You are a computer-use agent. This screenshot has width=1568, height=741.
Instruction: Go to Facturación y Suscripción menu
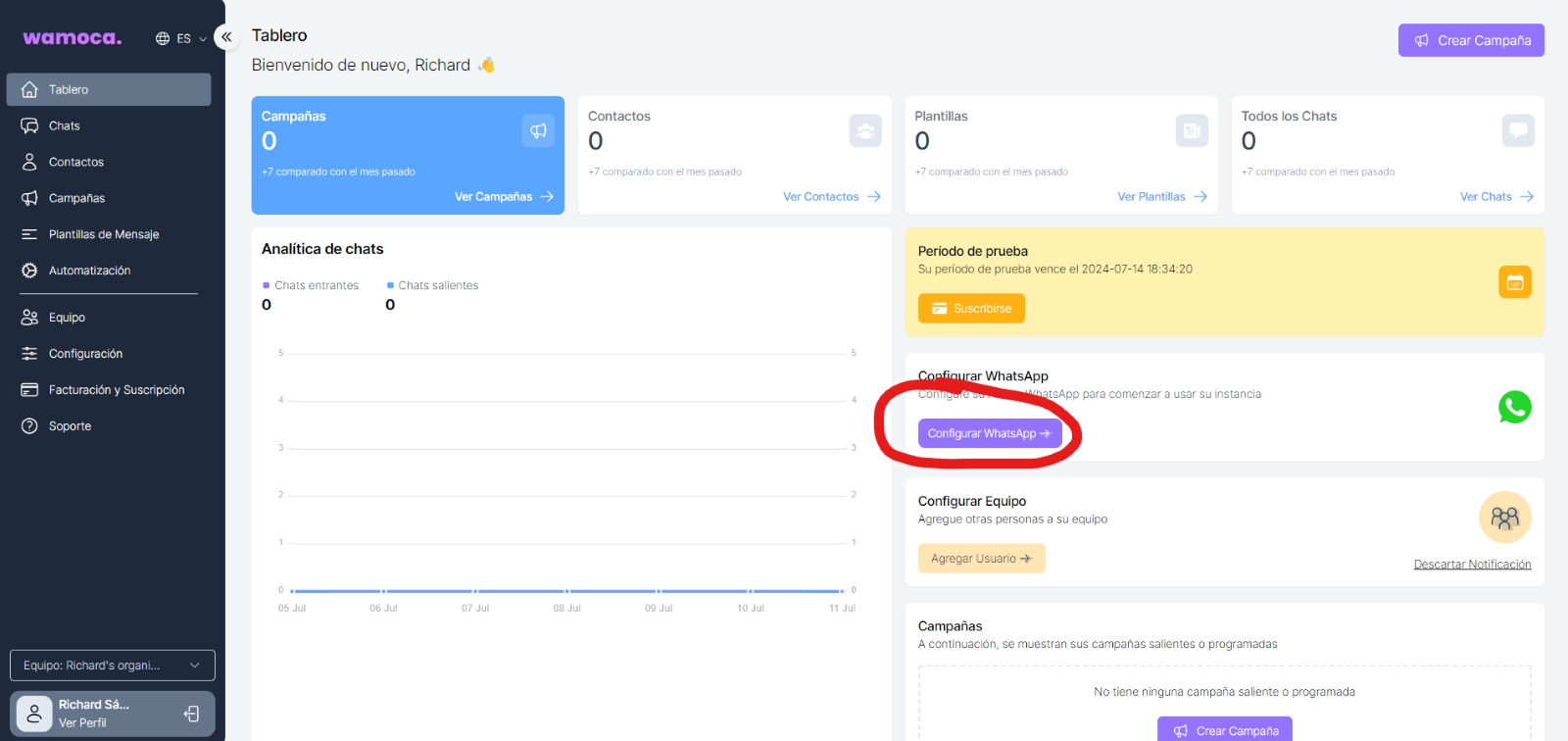(116, 390)
